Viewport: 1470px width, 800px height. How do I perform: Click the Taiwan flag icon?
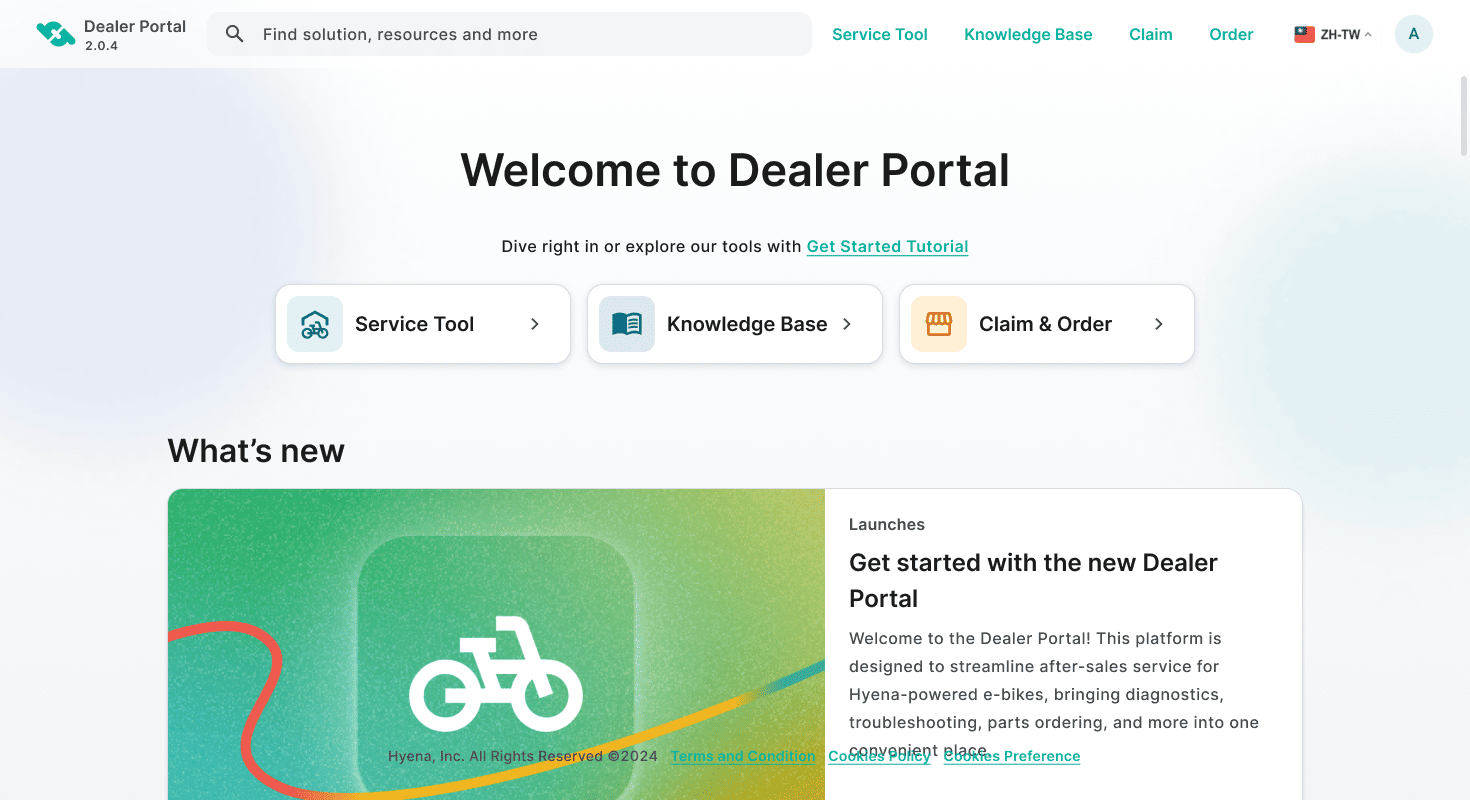(x=1304, y=34)
